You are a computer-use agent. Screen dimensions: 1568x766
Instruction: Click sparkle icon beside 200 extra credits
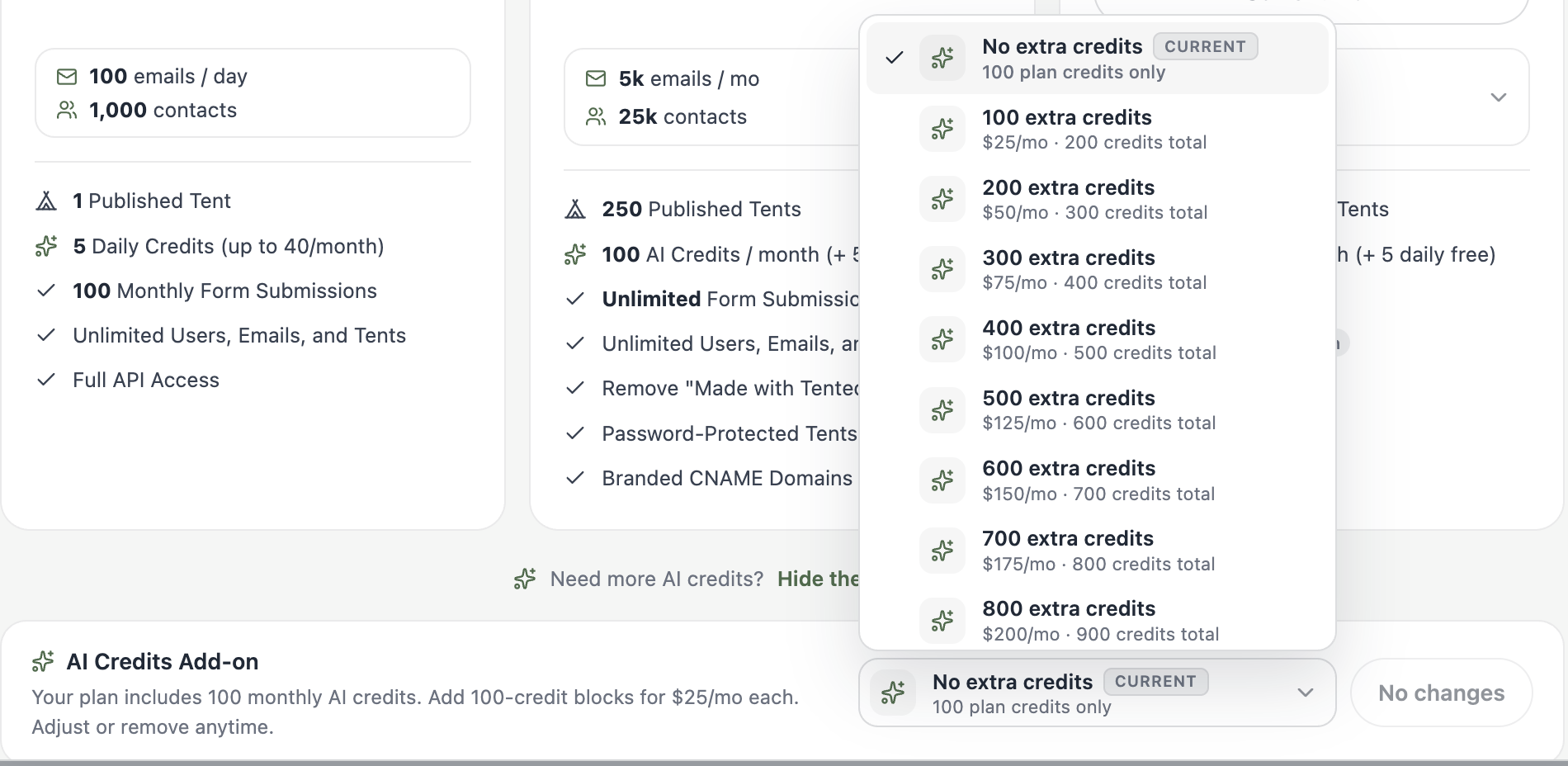tap(942, 199)
